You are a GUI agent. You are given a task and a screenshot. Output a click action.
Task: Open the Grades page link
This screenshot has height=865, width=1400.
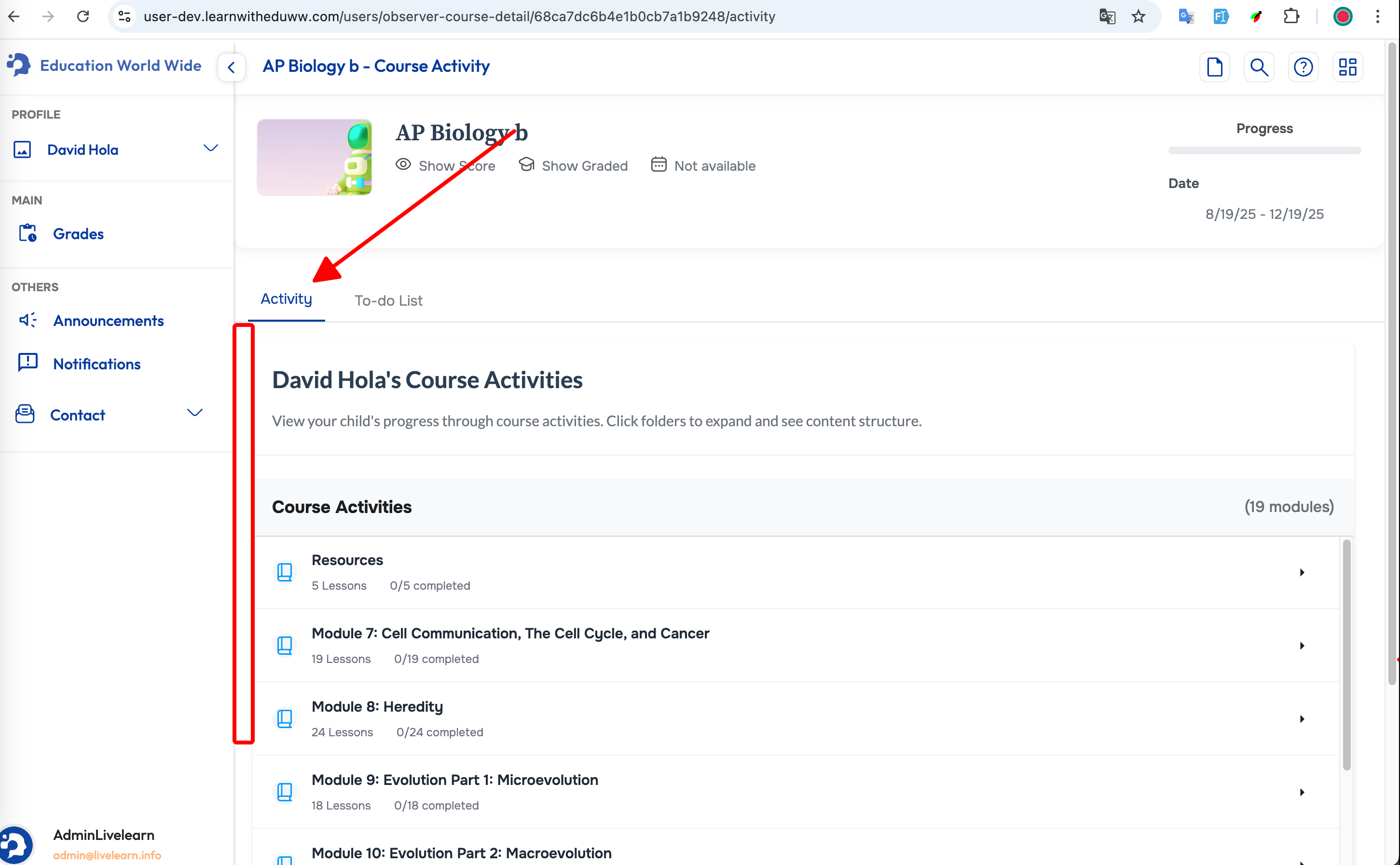(78, 233)
